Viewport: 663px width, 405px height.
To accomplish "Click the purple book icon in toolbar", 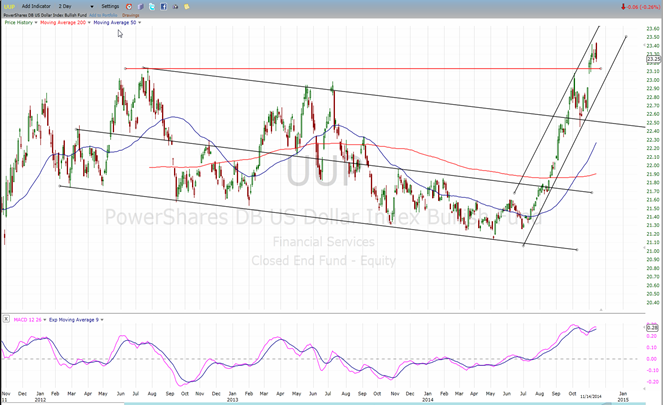I will pos(141,7).
